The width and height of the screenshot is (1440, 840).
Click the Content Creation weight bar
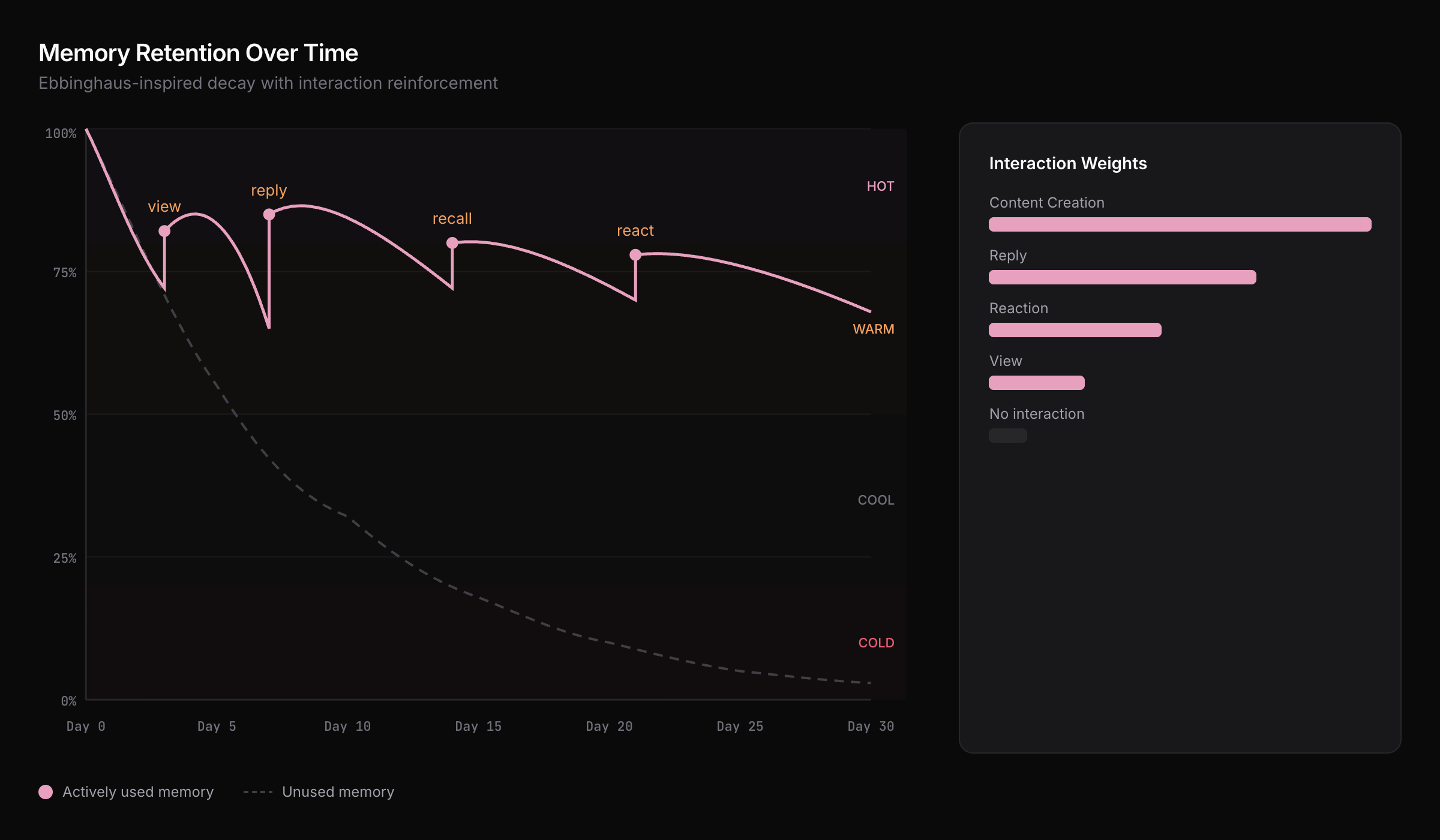(x=1180, y=224)
